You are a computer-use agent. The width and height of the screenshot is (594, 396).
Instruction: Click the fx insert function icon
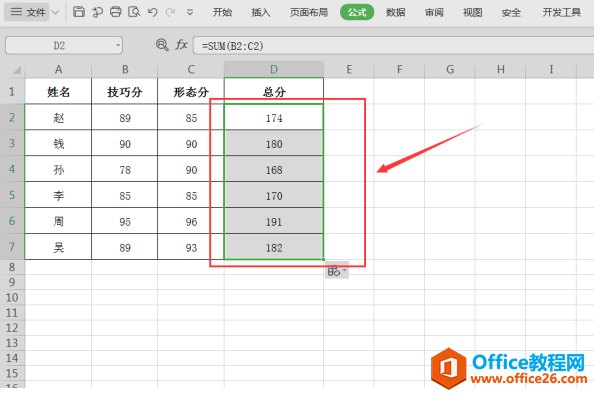(181, 45)
